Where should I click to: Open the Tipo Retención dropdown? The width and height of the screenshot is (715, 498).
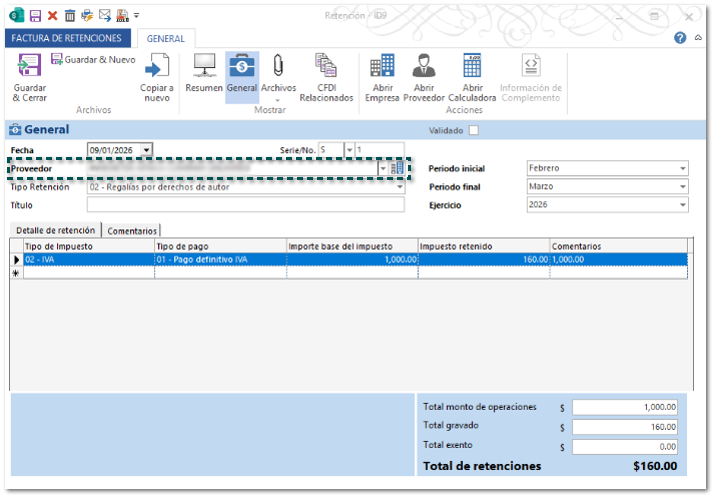coord(399,187)
